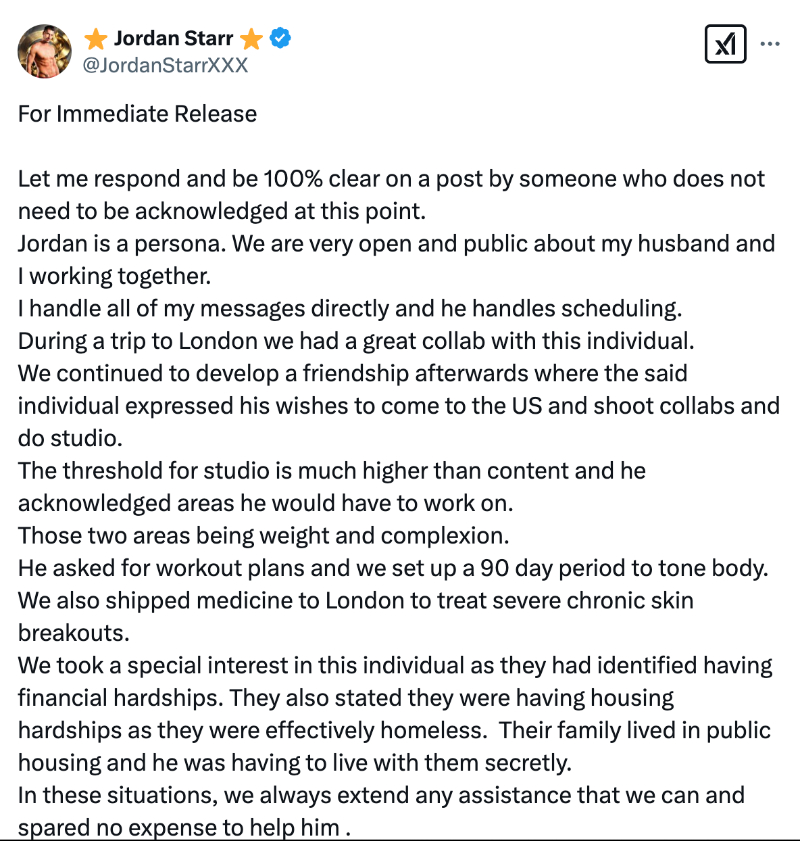Open Jordan Starr's profile picture
Viewport: 800px width, 841px height.
pos(45,51)
